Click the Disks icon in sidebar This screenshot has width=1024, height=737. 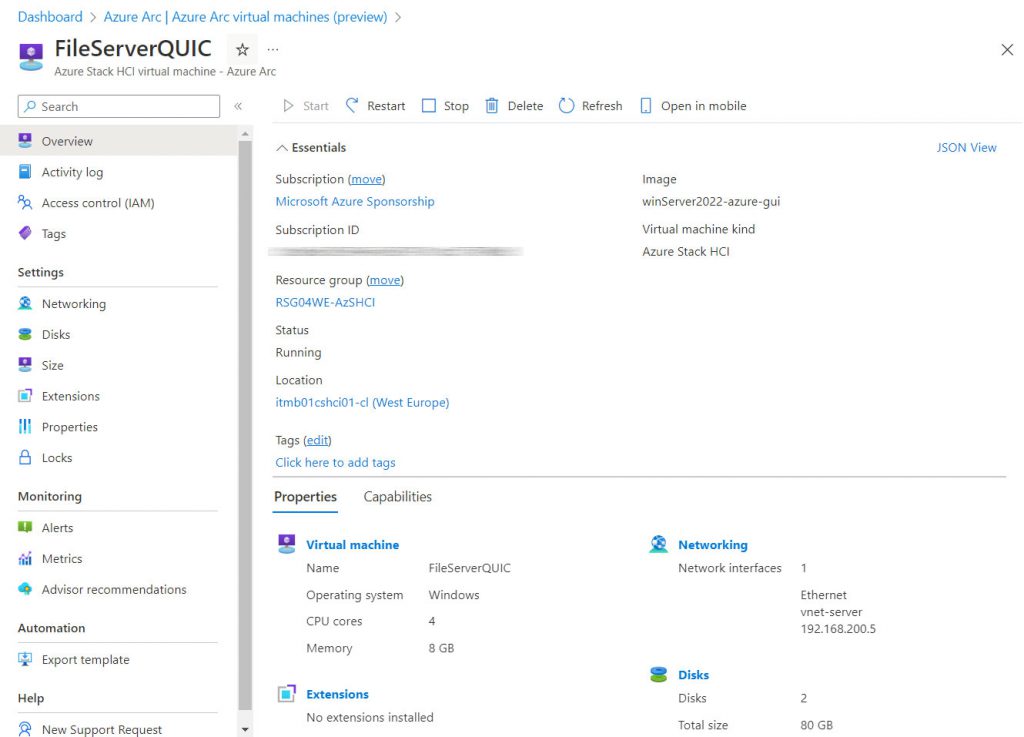(25, 334)
